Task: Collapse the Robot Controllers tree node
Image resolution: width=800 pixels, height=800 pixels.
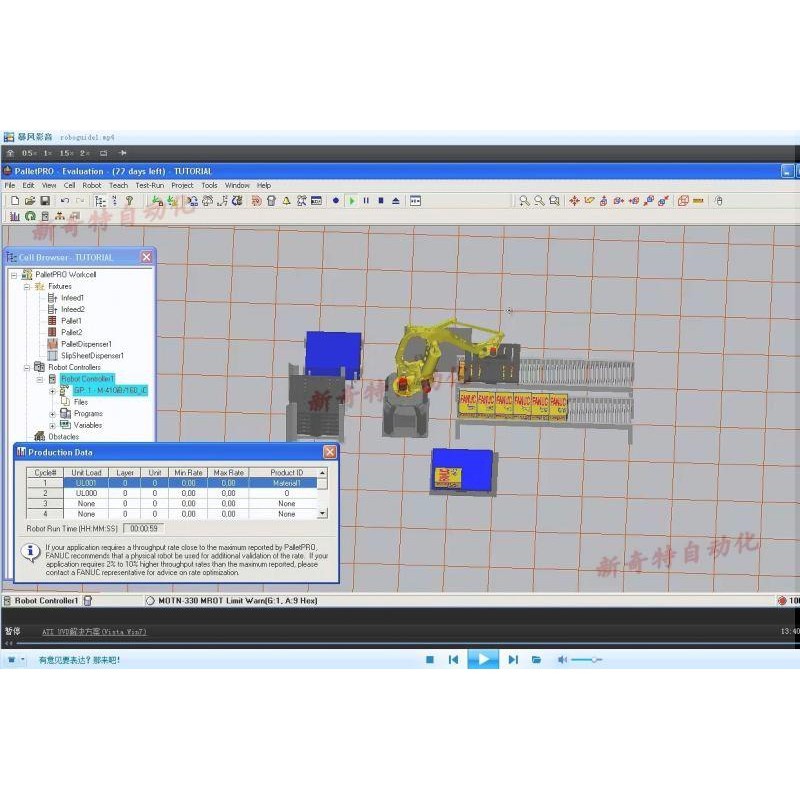Action: pos(27,367)
